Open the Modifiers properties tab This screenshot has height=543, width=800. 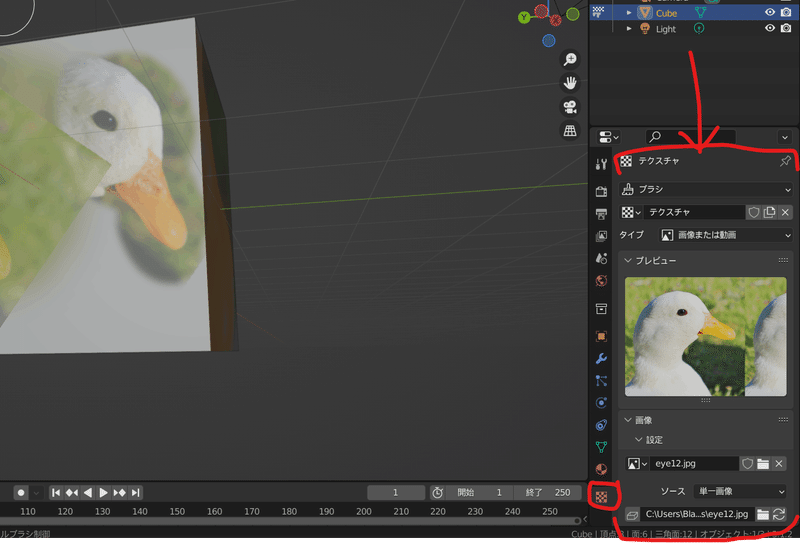[x=601, y=358]
